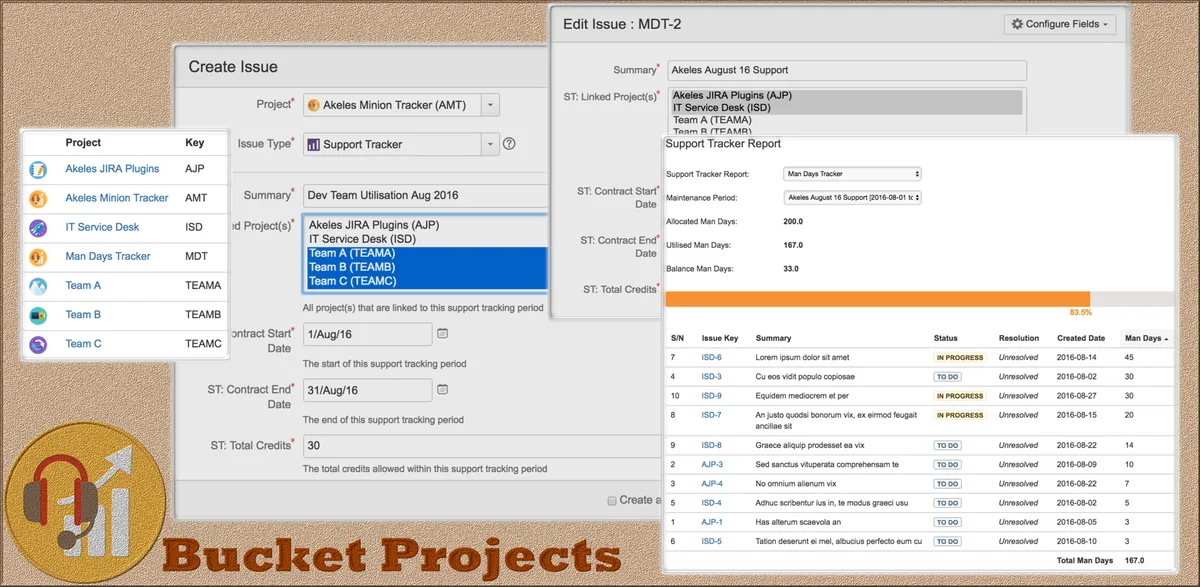Open issue AJP-1 from the report table
This screenshot has width=1200, height=587.
point(712,522)
